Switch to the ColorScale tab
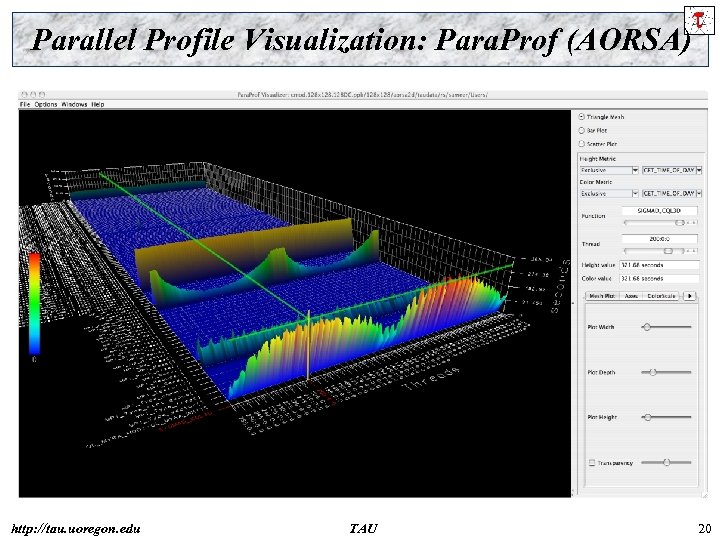Screen dimensions: 720x540 [661, 296]
